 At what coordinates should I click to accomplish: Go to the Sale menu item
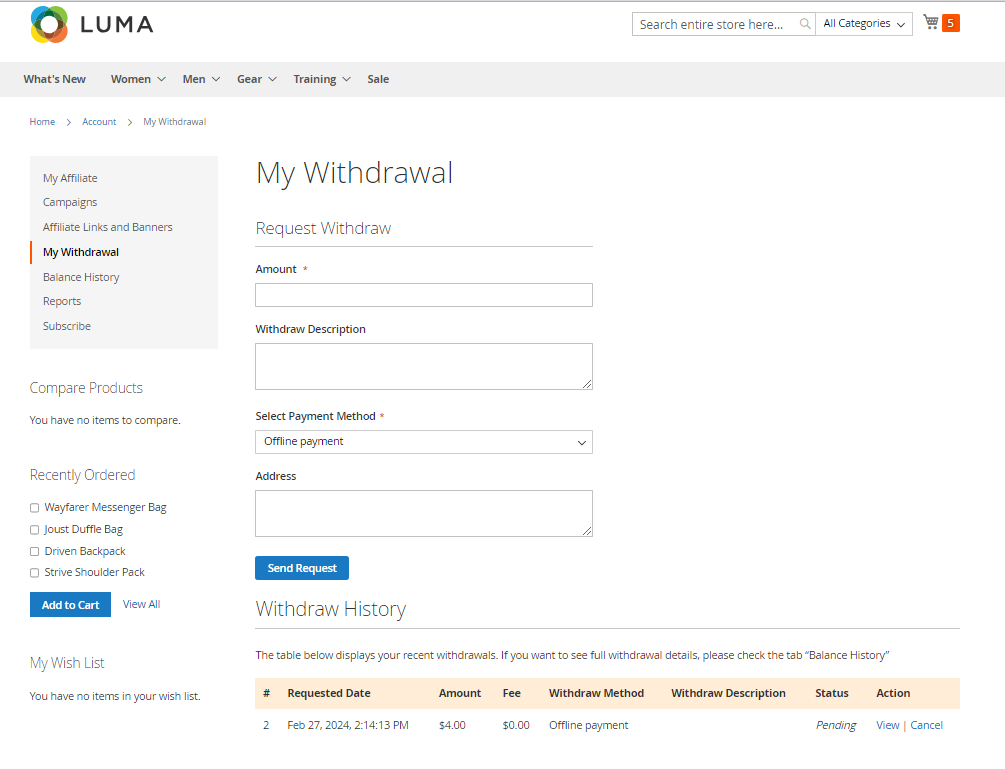point(378,79)
